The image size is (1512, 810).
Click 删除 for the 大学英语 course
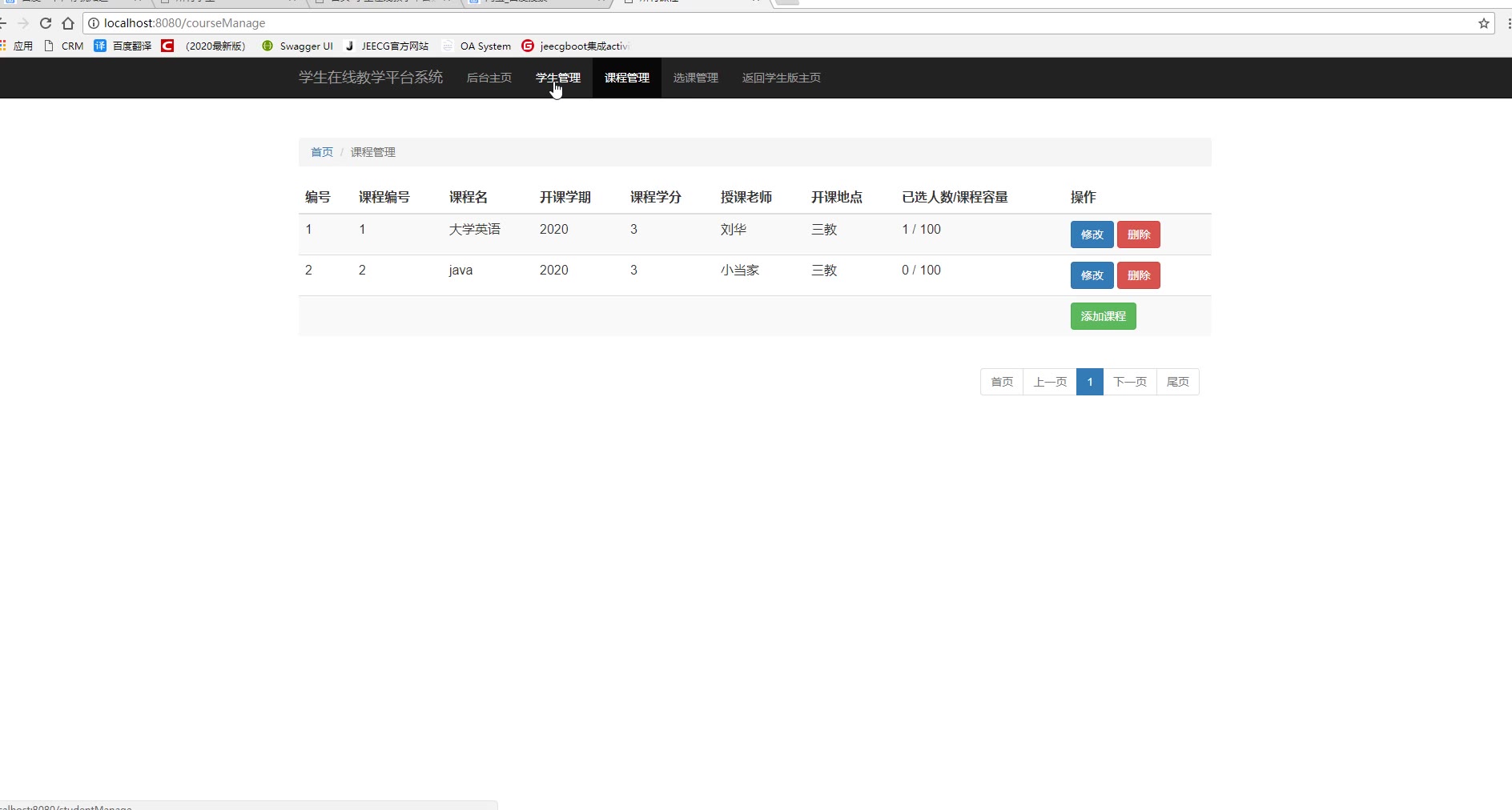pyautogui.click(x=1139, y=235)
